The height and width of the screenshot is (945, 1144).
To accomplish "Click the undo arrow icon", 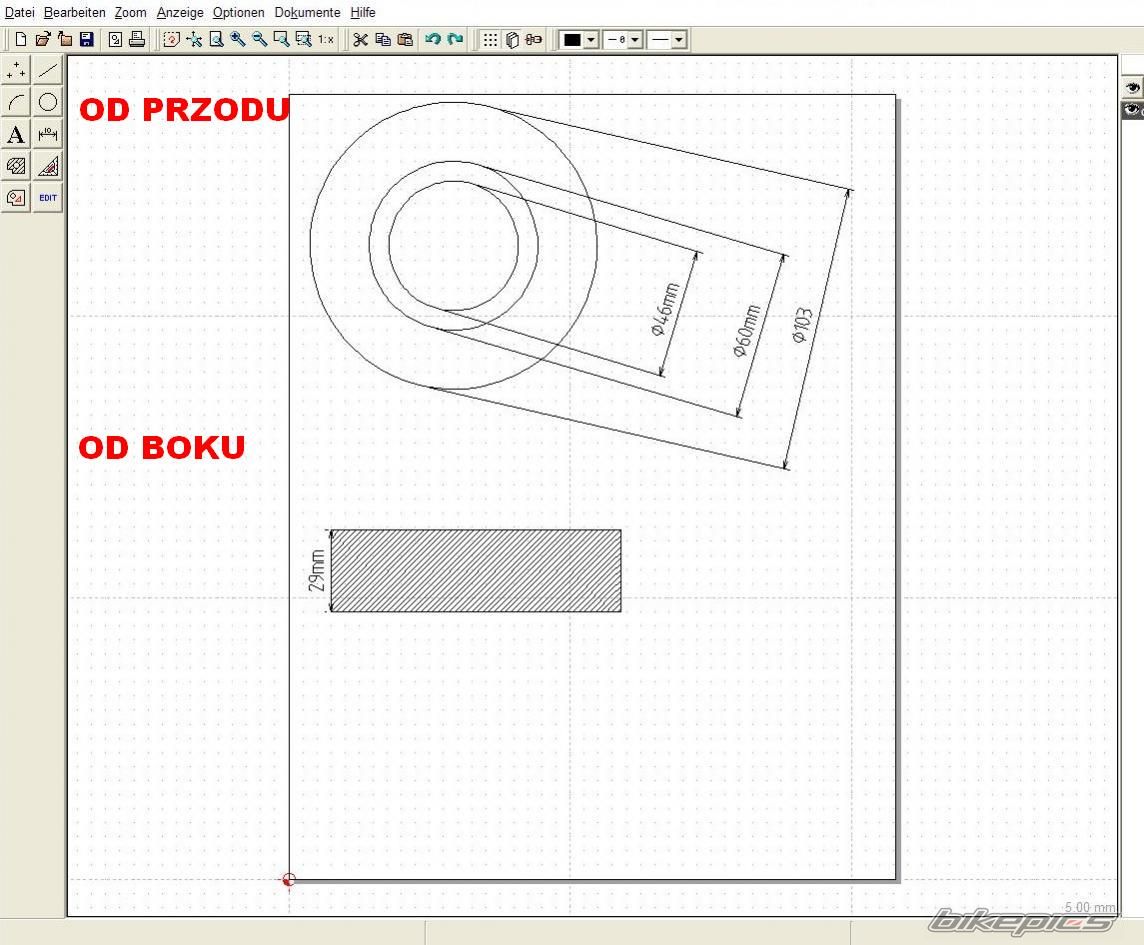I will pos(432,40).
